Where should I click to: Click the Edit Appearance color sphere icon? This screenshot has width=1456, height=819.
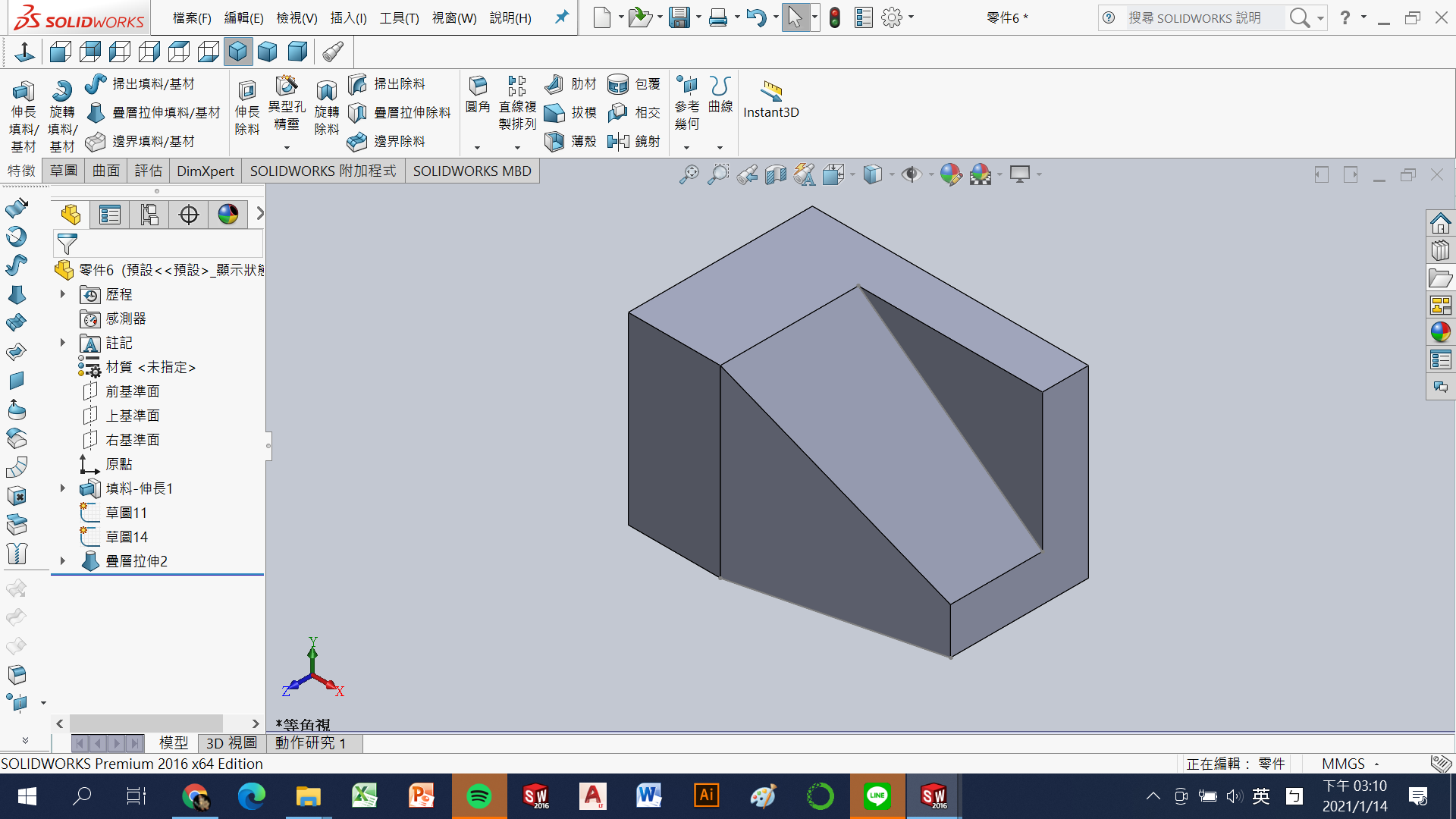(950, 174)
